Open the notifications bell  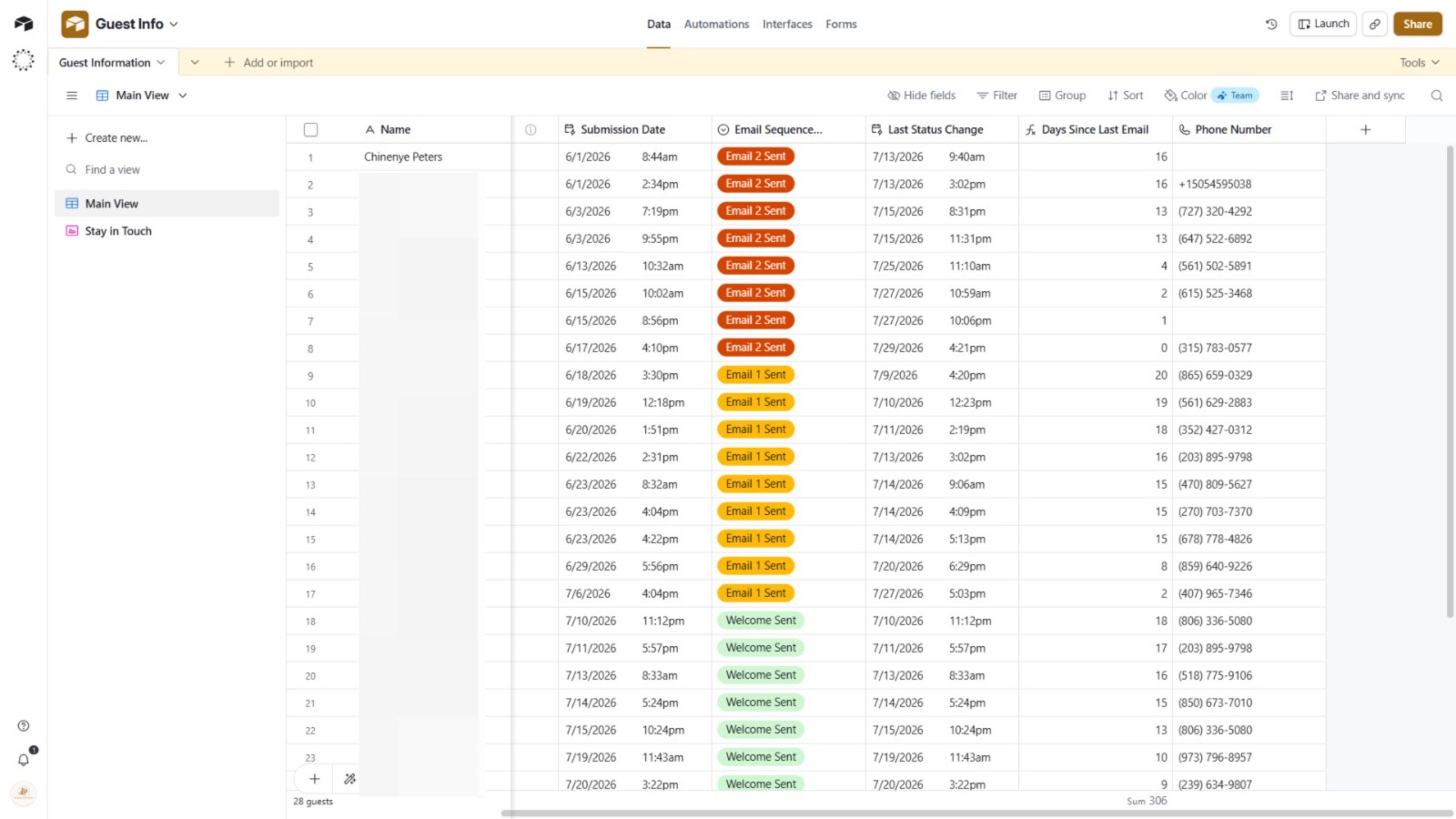pos(24,759)
